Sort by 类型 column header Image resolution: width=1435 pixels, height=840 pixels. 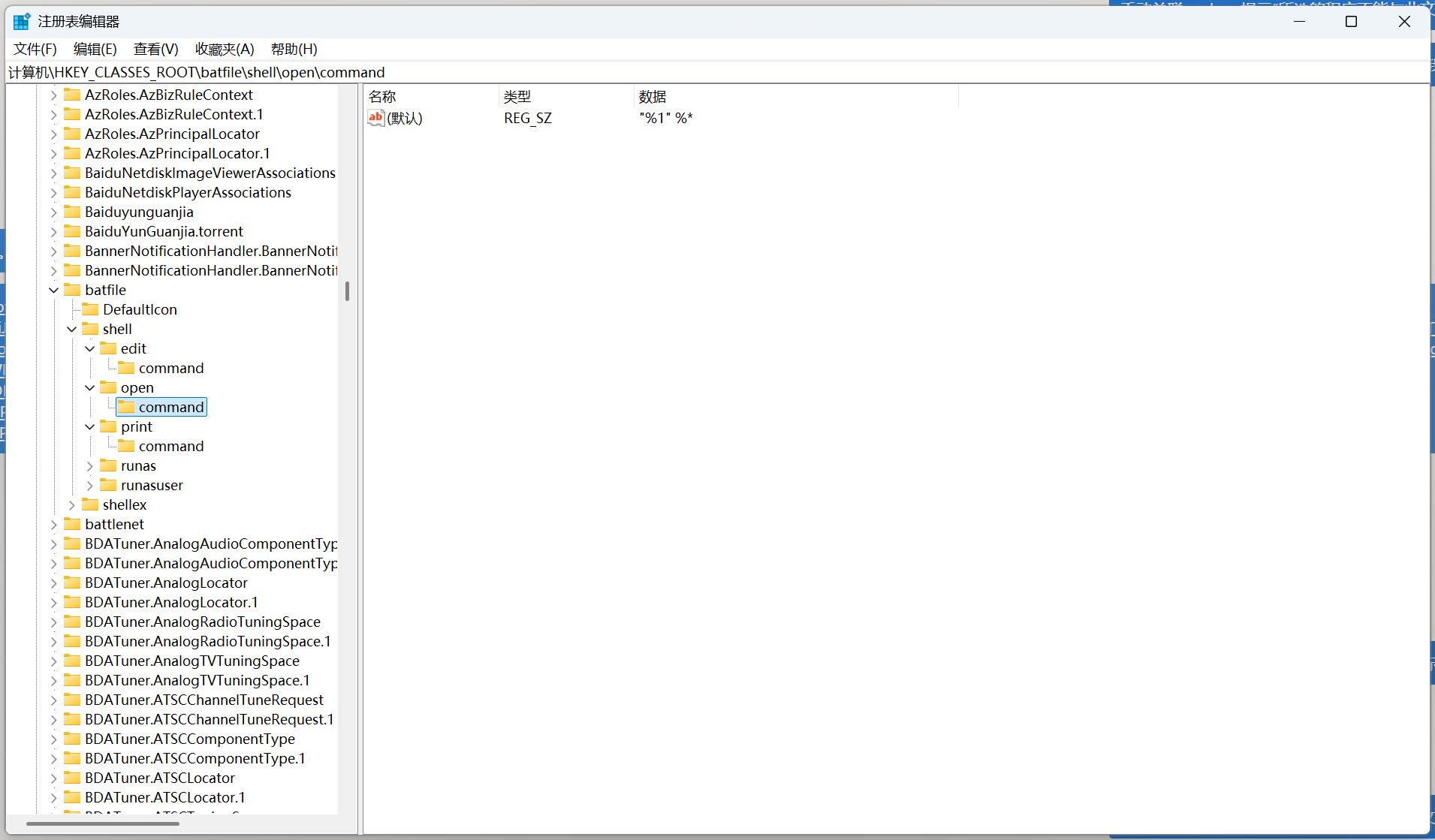tap(566, 96)
